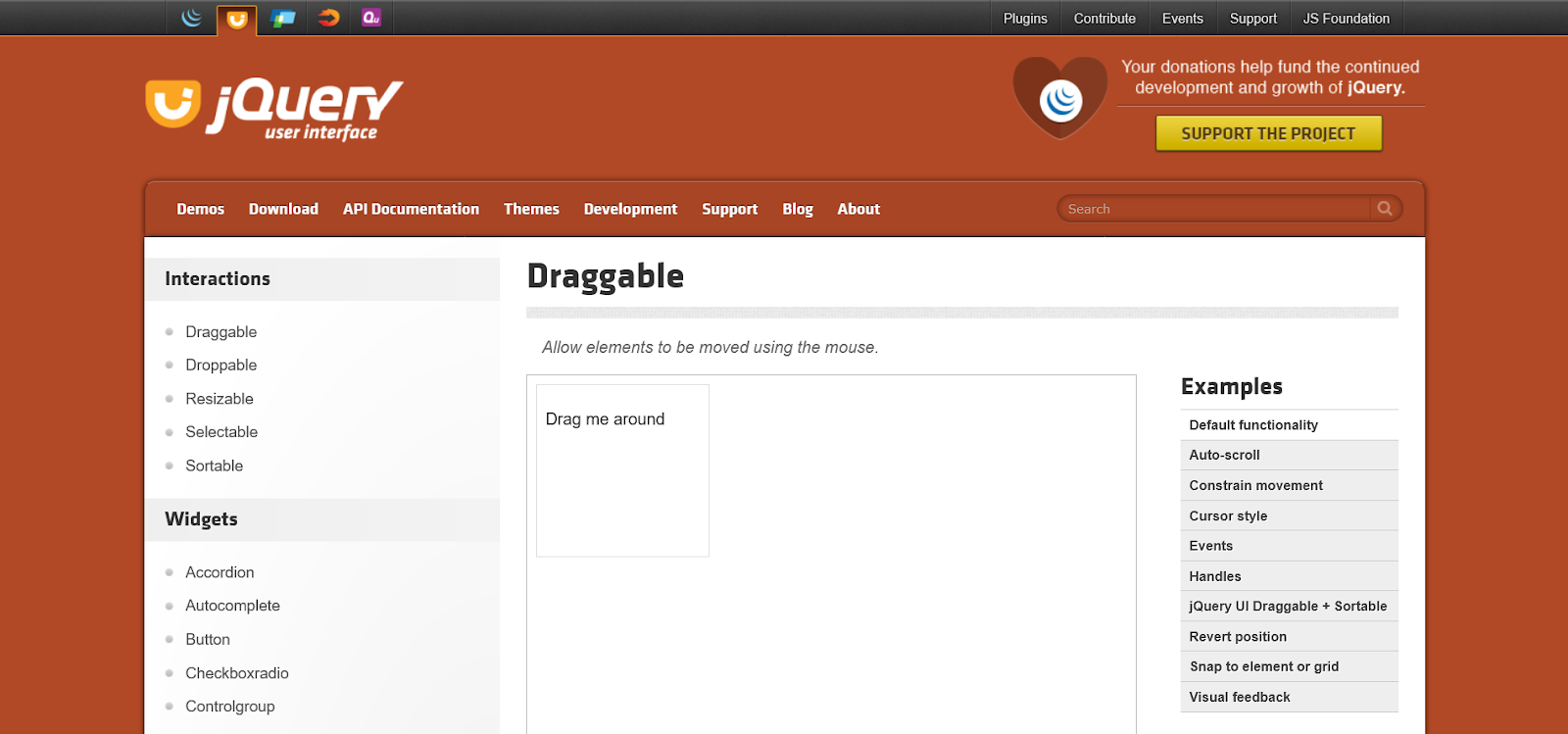Show the Cursor style example

[x=1290, y=516]
